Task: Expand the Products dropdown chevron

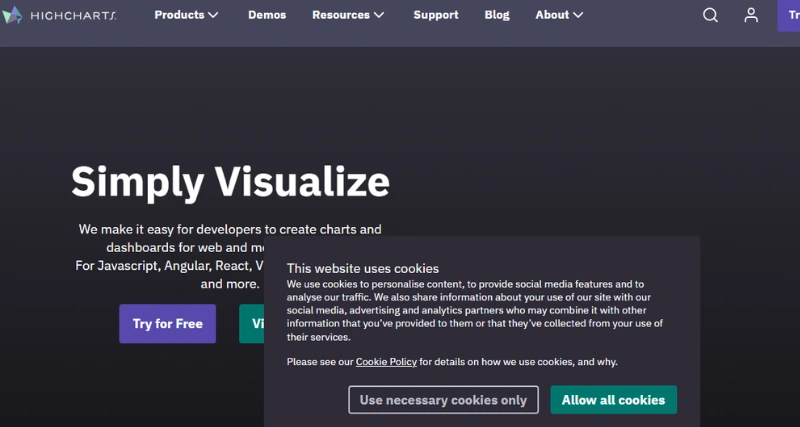Action: pos(213,15)
